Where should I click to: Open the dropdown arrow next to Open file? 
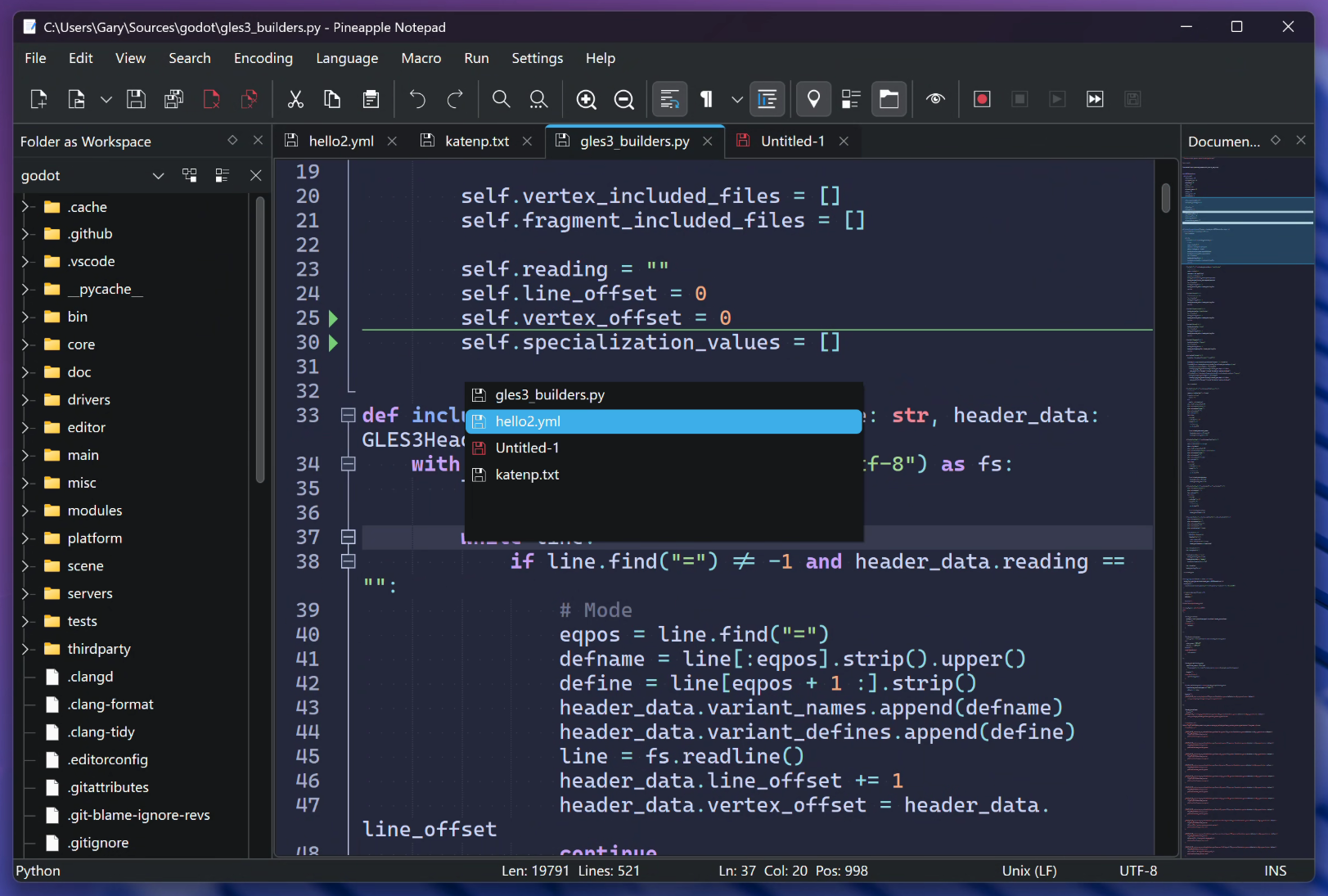[106, 99]
